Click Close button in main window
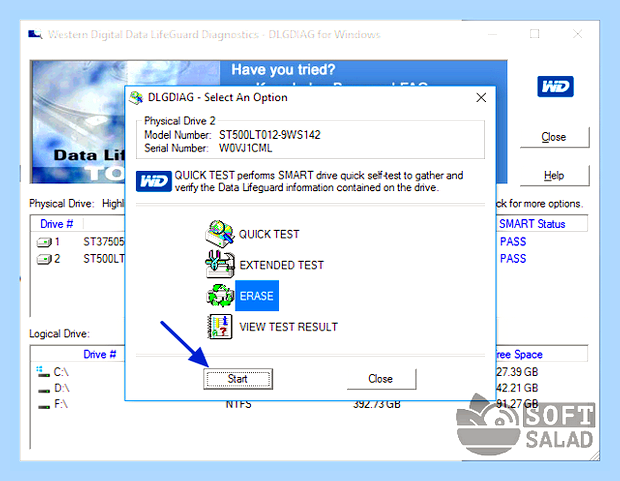 tap(554, 137)
